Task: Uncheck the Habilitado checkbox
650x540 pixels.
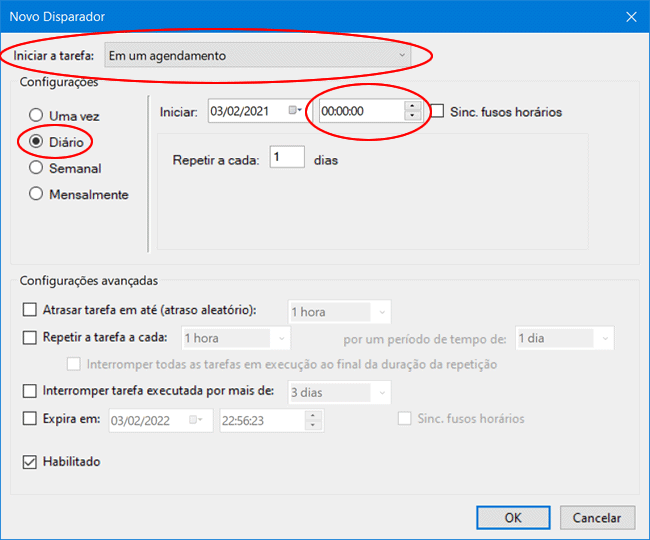Action: click(x=29, y=462)
